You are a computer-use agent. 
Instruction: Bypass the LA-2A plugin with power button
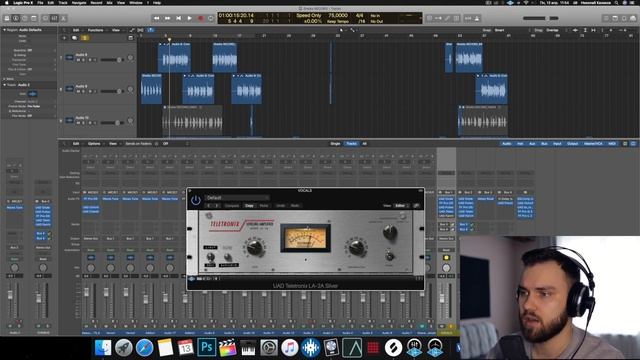196,200
